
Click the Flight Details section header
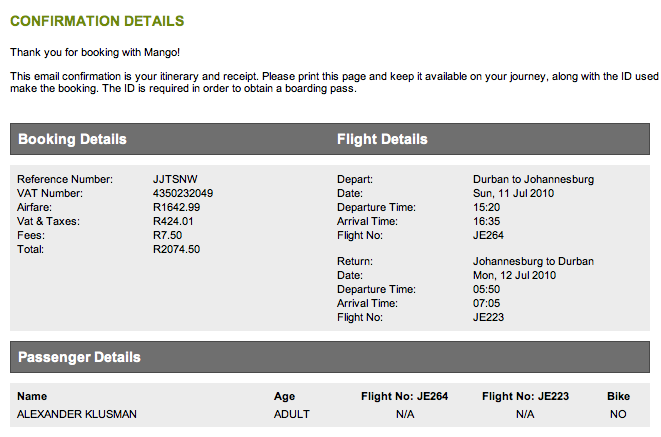pos(382,139)
